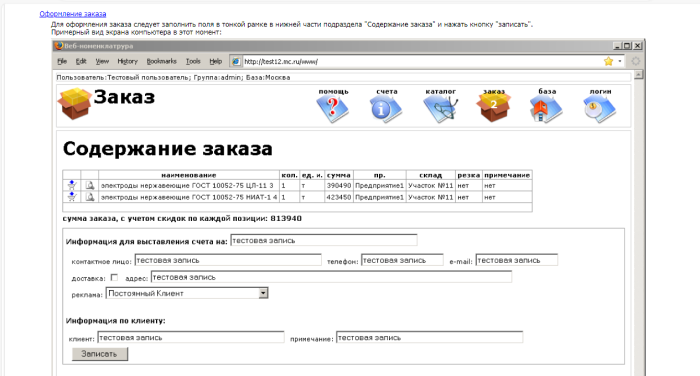Open the File menu
The image size is (700, 376).
pos(62,61)
